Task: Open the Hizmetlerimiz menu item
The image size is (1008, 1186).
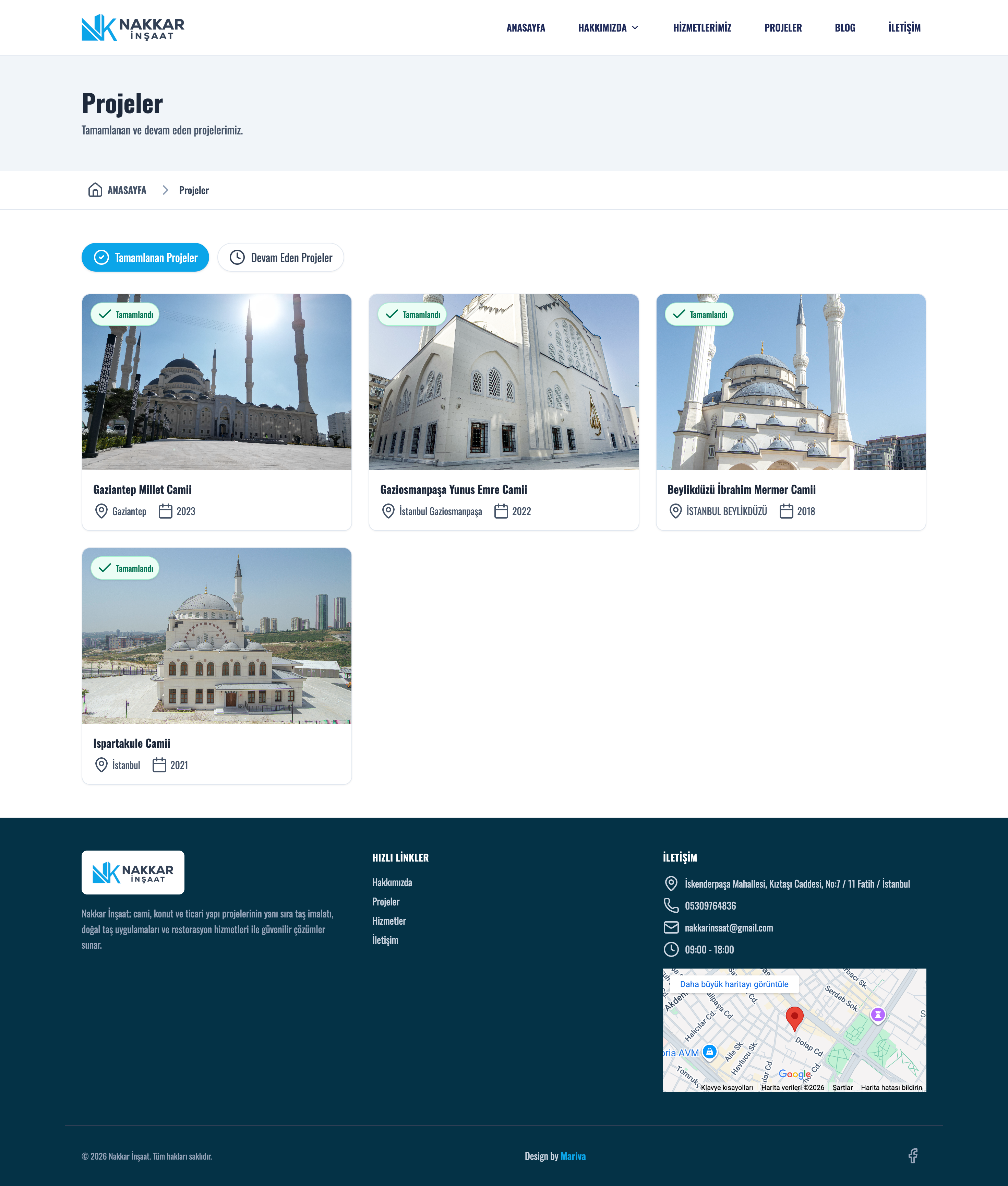Action: point(702,27)
